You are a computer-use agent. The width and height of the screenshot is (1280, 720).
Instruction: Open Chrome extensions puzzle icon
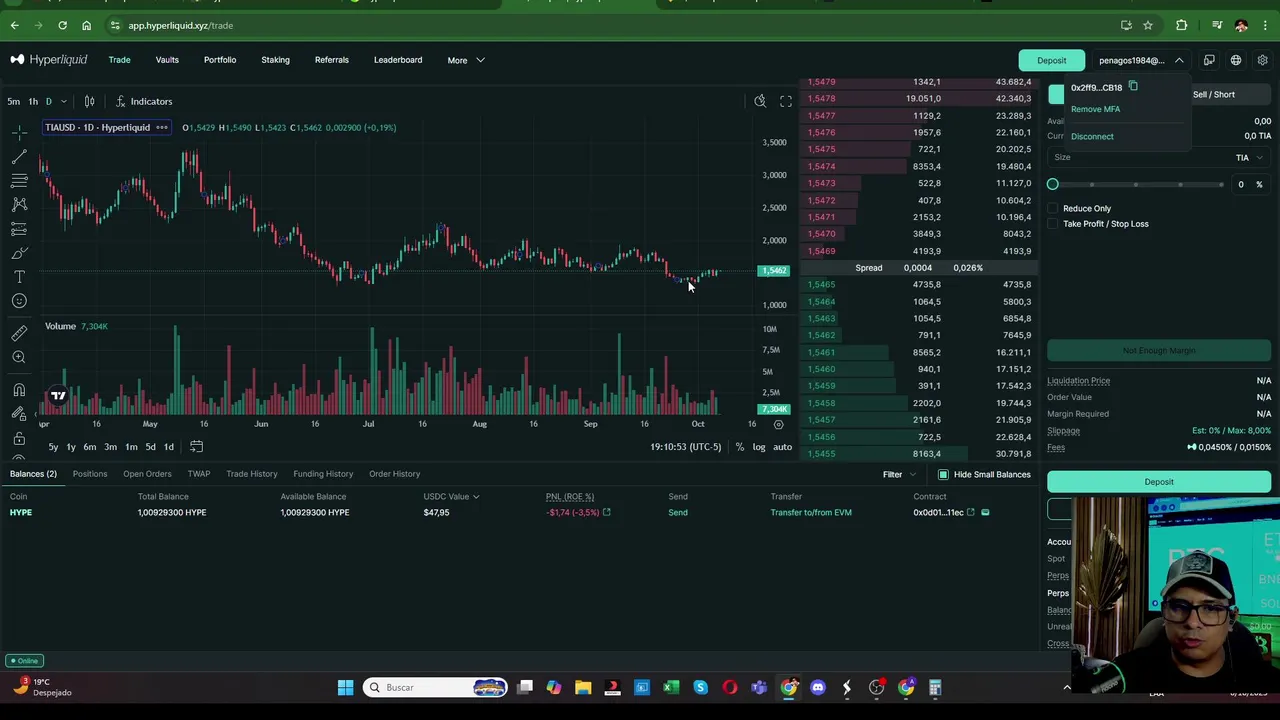click(x=1181, y=25)
